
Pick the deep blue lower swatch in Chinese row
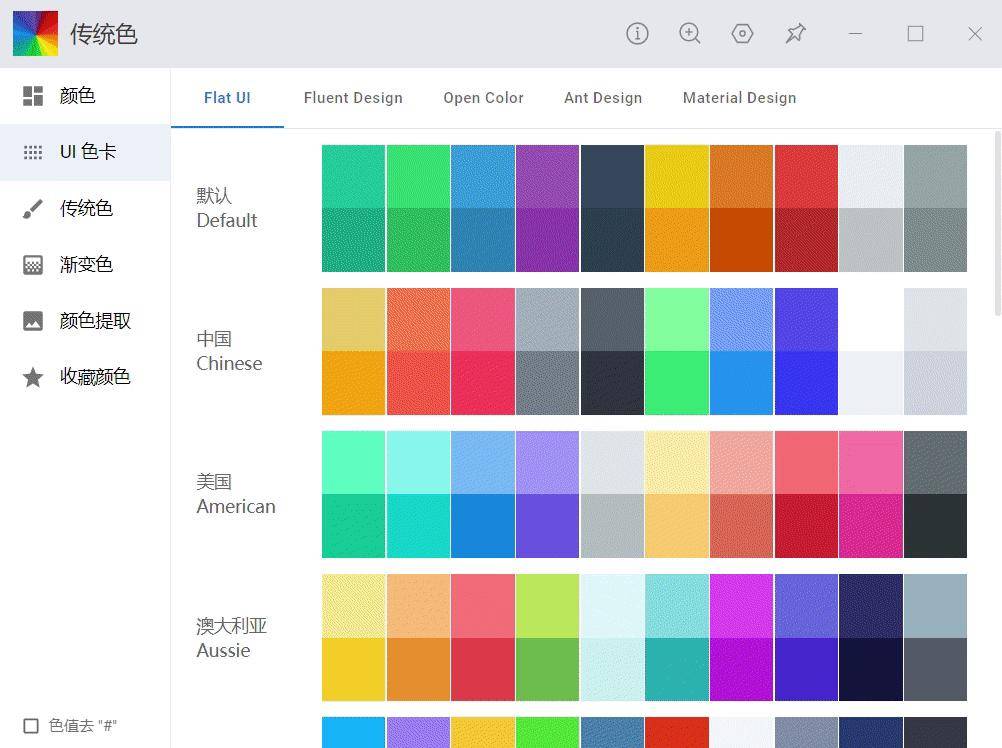coord(806,383)
